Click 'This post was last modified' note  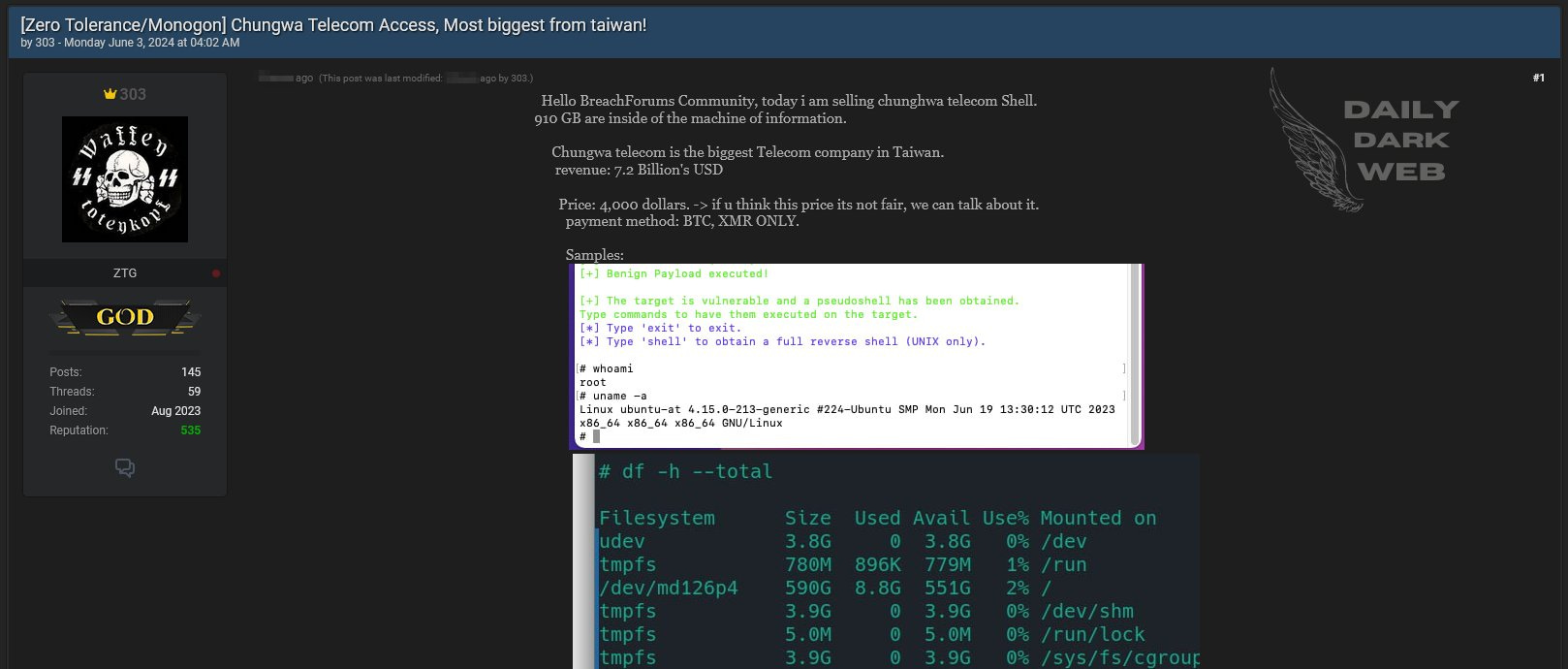click(425, 79)
